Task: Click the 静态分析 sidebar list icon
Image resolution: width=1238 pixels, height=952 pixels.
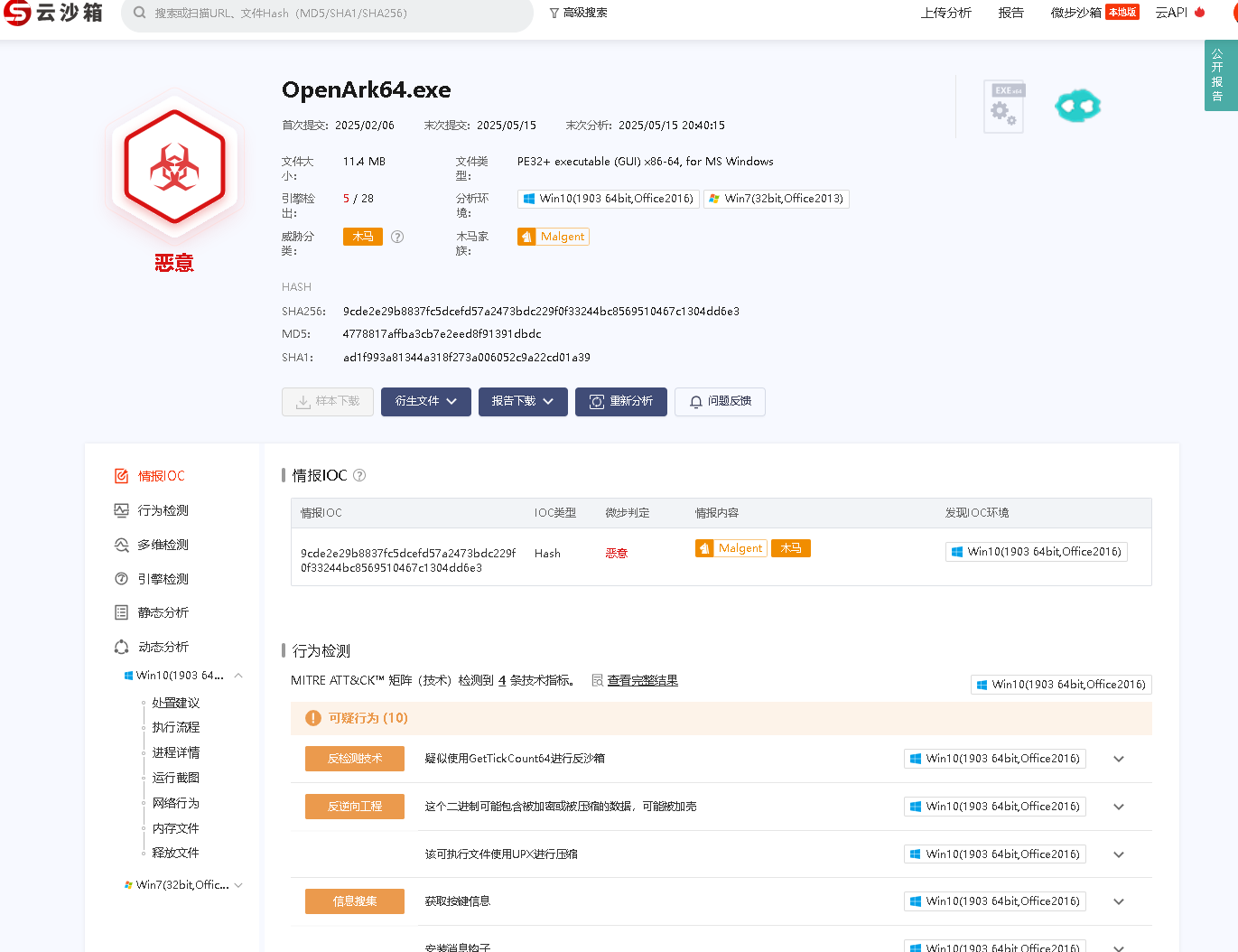Action: point(122,612)
